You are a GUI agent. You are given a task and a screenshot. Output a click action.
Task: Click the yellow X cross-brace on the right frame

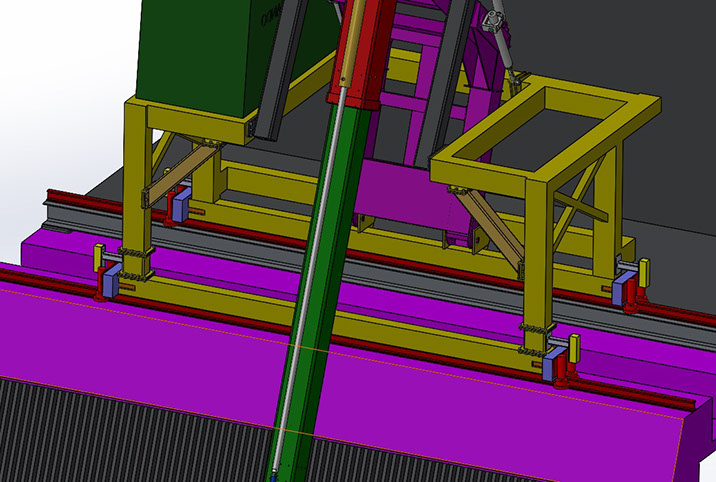(583, 201)
